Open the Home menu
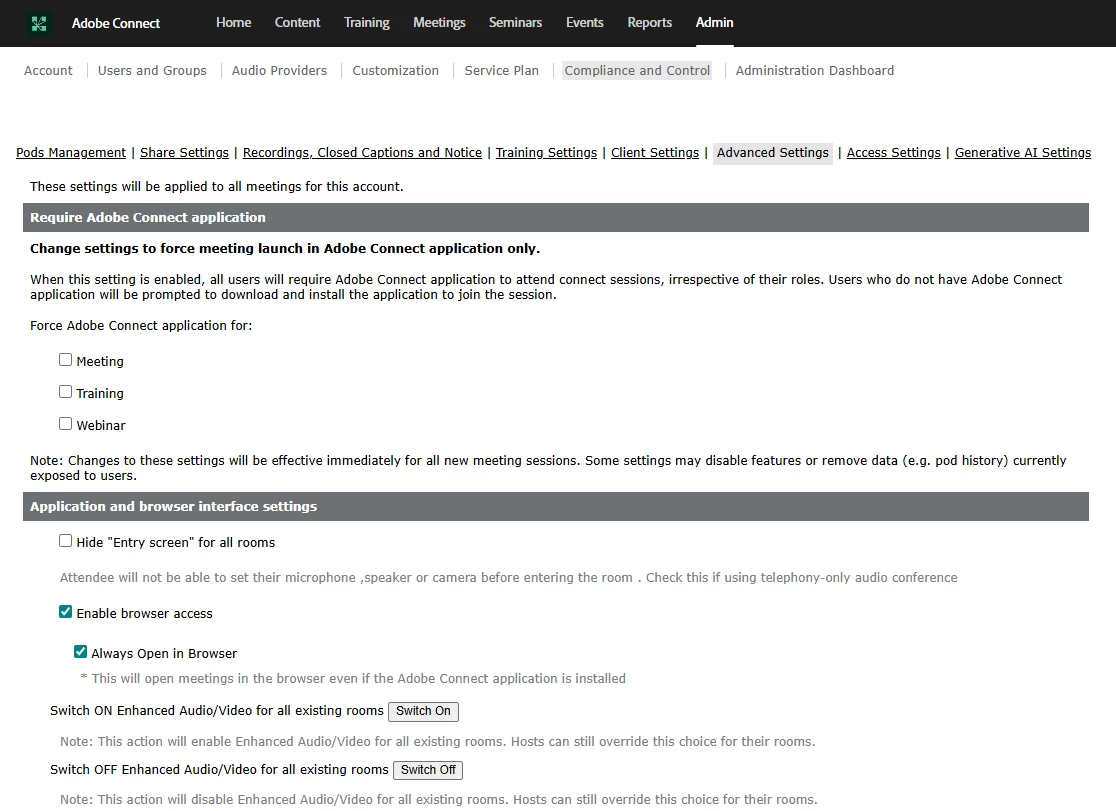 click(x=233, y=23)
